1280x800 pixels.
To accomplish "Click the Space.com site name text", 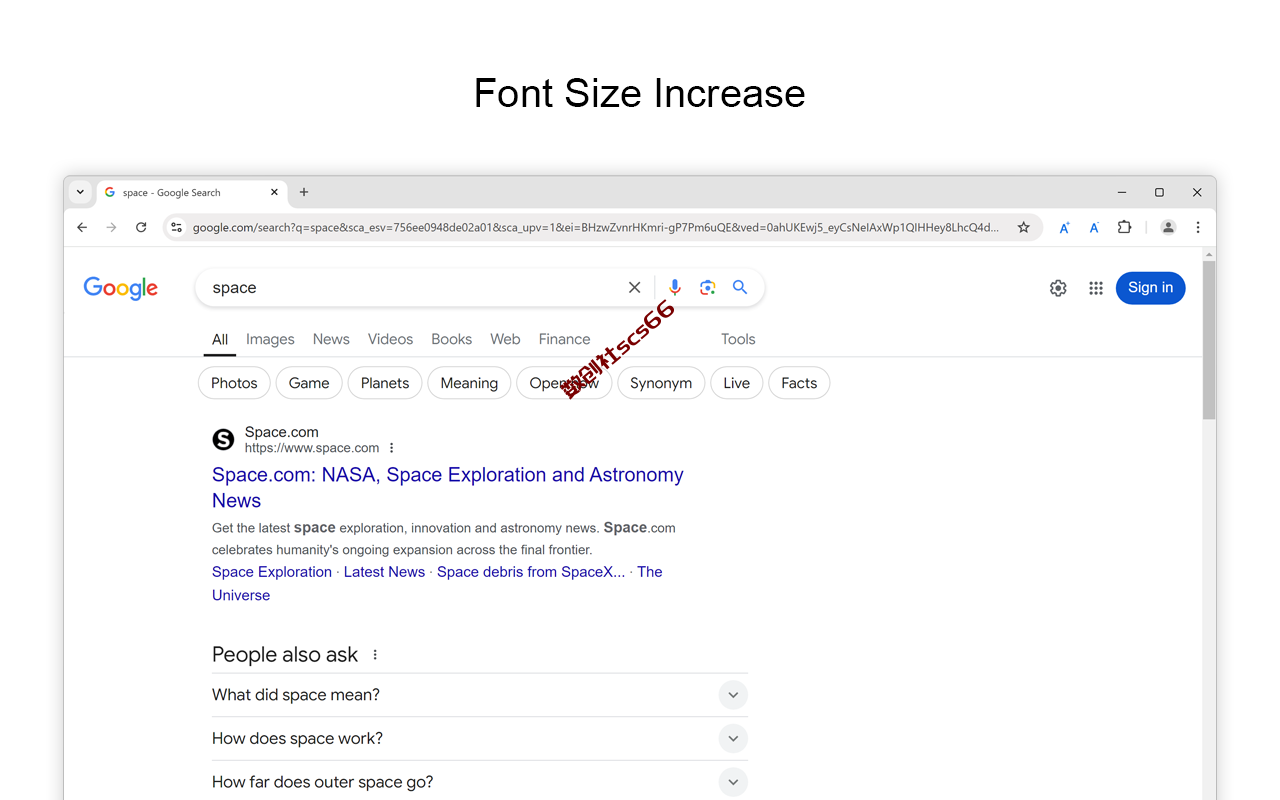I will (282, 432).
